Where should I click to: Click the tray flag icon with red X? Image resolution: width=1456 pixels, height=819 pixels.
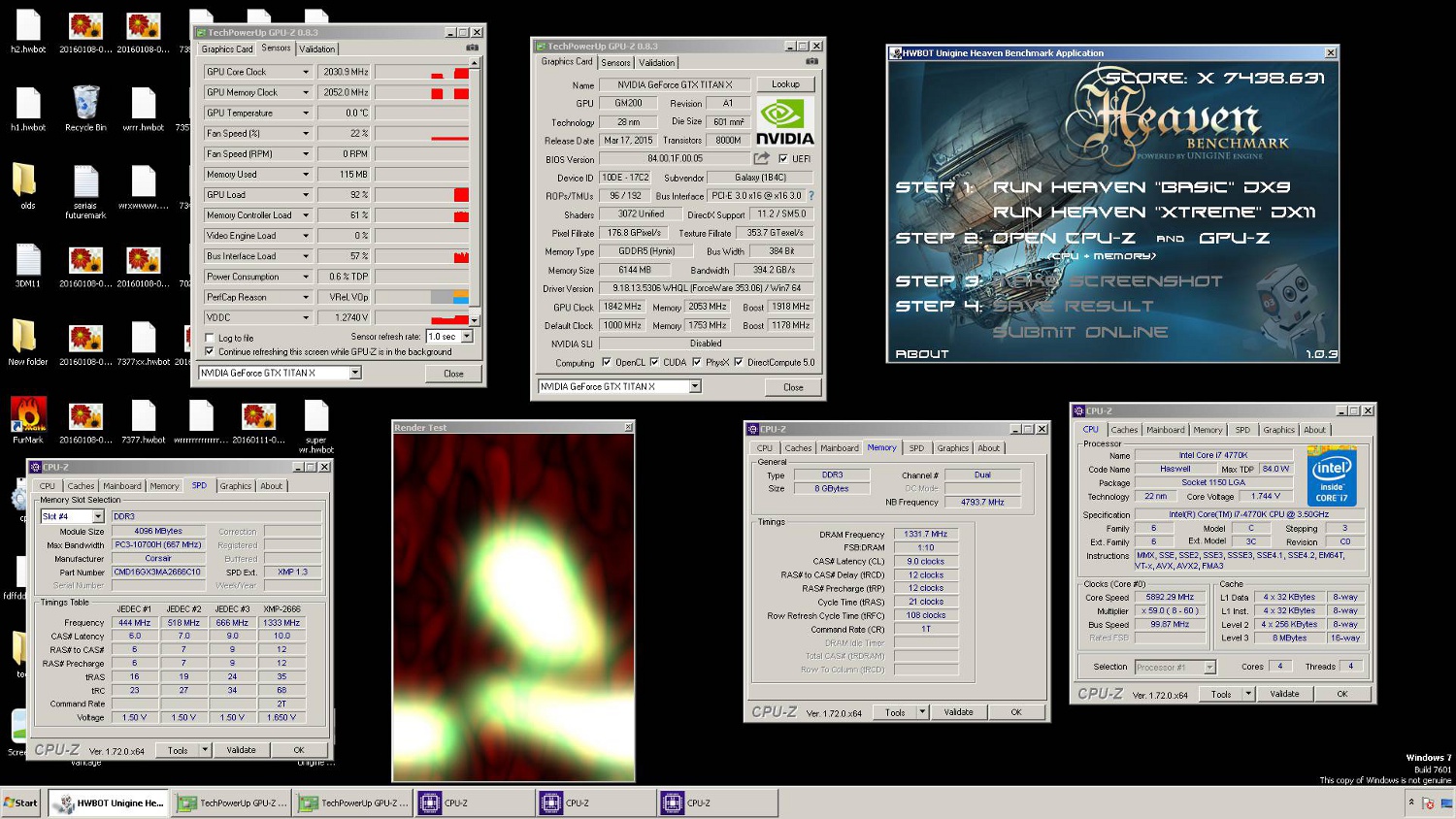1428,803
